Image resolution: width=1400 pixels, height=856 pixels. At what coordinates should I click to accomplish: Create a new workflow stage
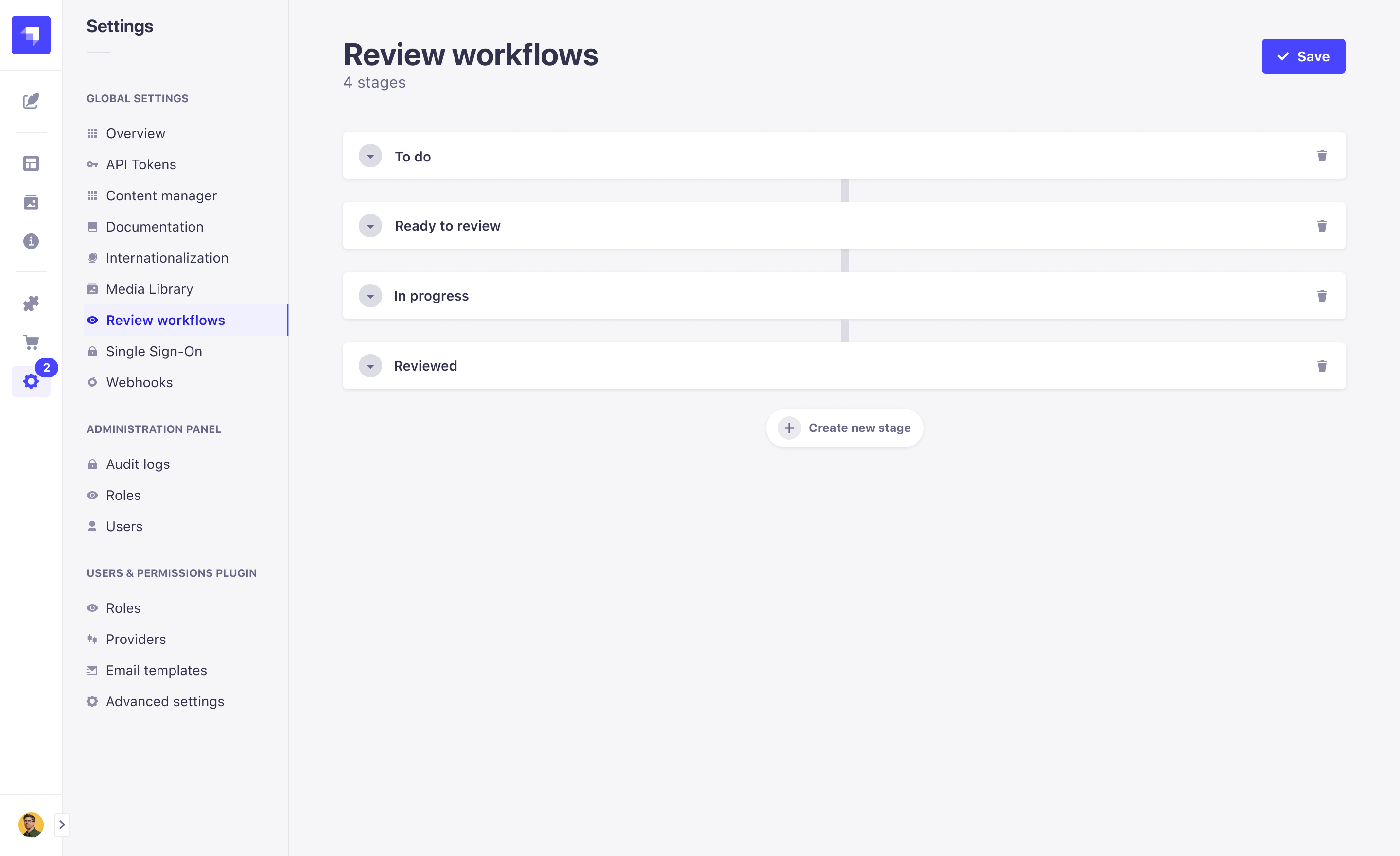pos(844,428)
